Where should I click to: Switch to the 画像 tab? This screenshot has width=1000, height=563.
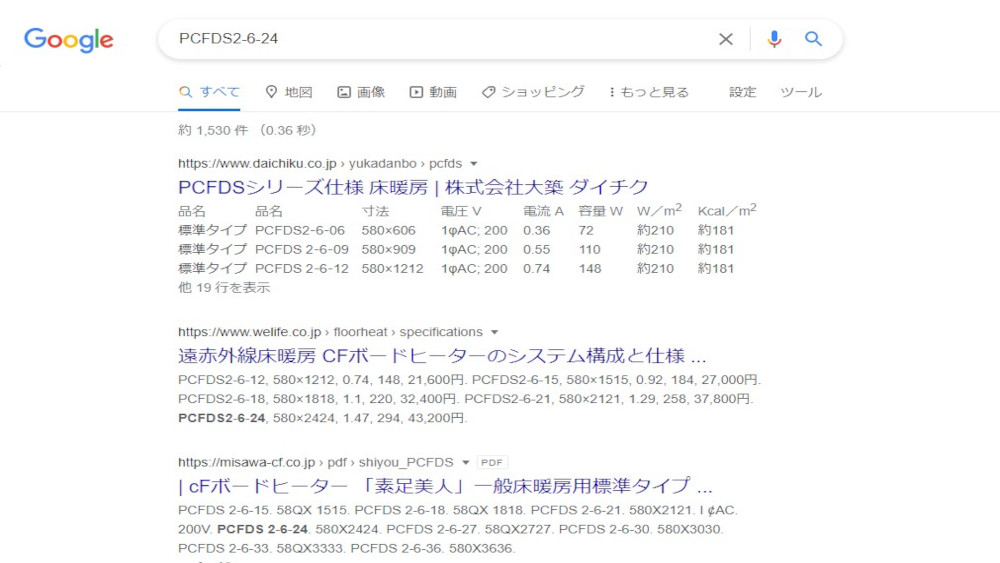tap(361, 92)
